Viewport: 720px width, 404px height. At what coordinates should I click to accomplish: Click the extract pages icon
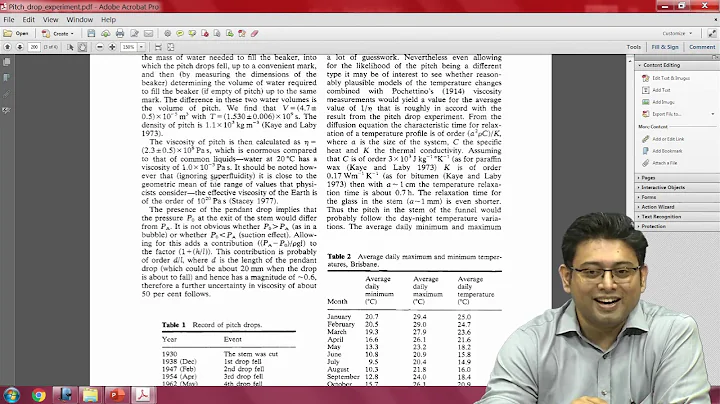coord(217,34)
